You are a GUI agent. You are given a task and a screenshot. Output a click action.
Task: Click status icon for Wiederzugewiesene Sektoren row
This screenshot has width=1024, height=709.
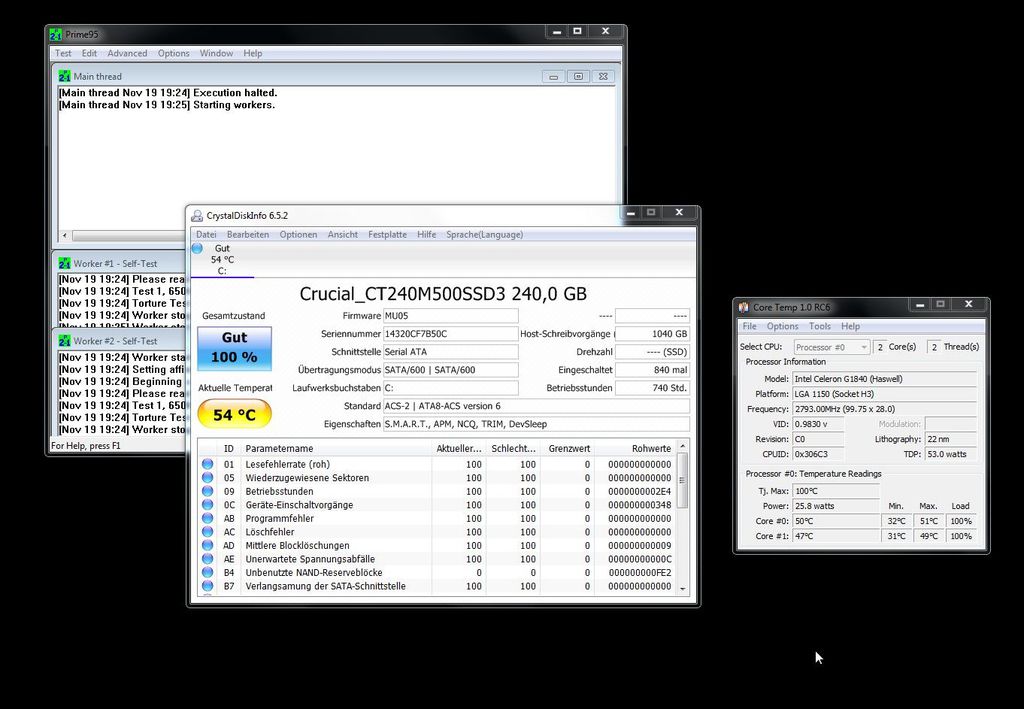pos(208,478)
